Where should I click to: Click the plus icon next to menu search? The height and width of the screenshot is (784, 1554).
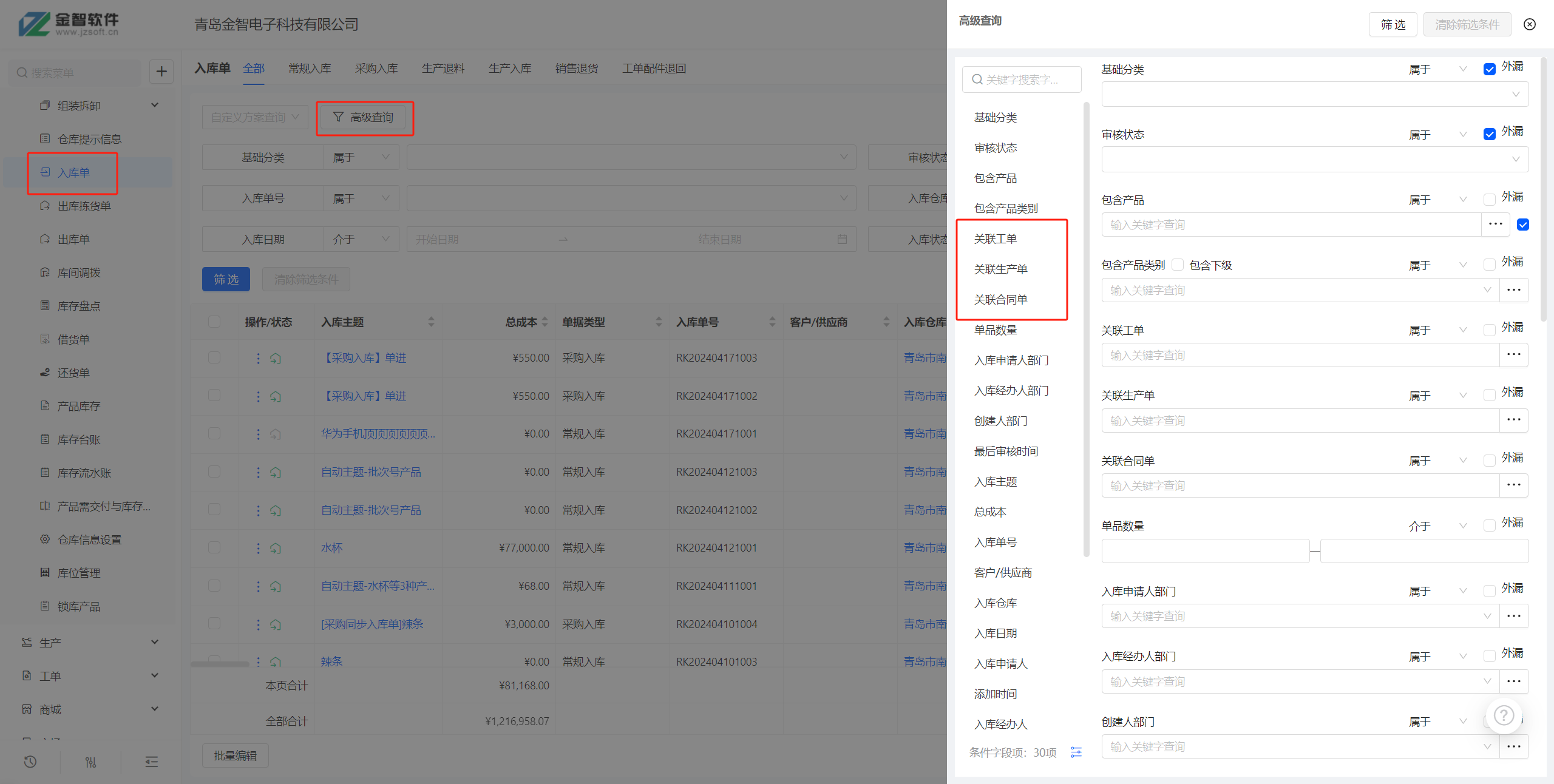161,72
